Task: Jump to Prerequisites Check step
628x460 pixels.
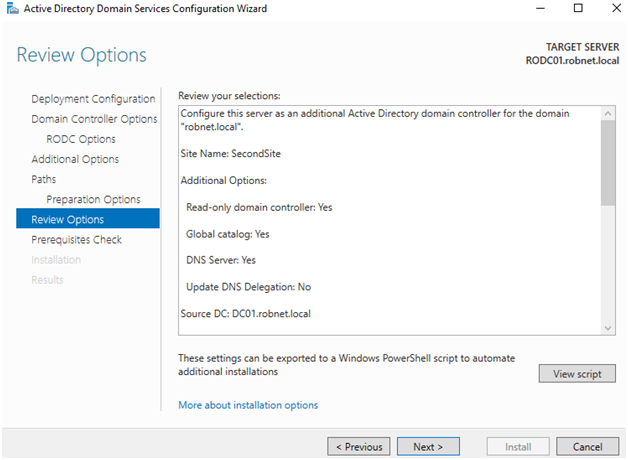Action: click(76, 239)
